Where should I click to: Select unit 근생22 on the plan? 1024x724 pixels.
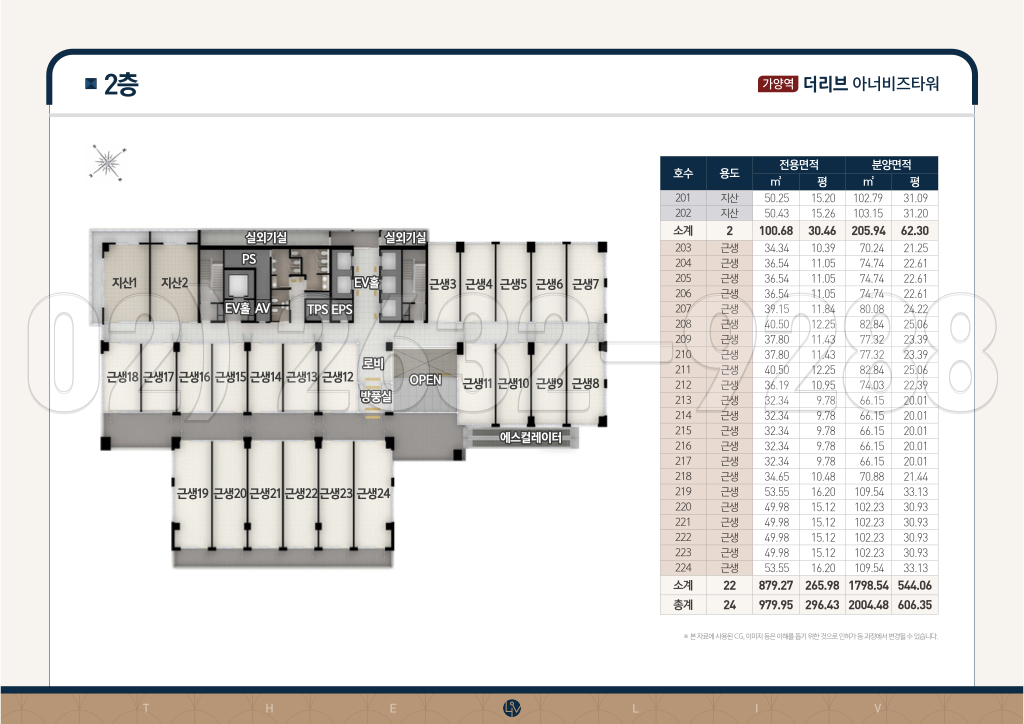coord(301,493)
